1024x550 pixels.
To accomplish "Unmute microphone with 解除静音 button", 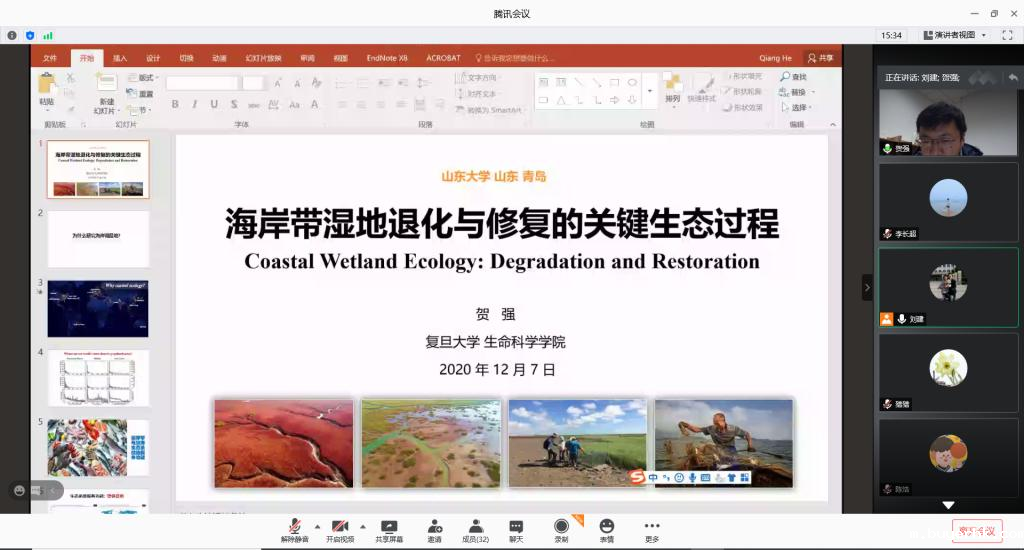I will pyautogui.click(x=295, y=529).
